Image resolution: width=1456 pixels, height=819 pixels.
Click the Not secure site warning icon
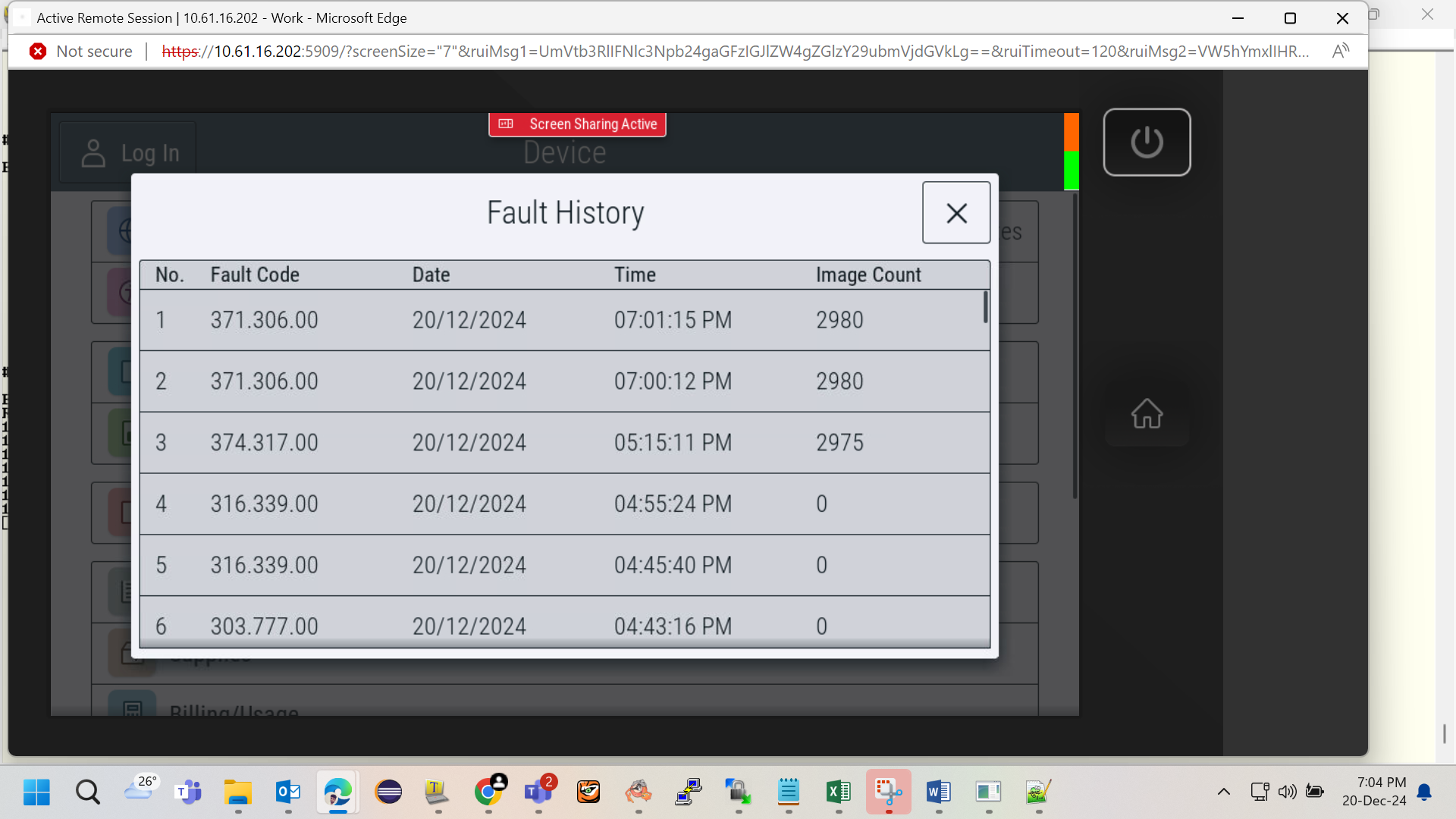(x=38, y=52)
